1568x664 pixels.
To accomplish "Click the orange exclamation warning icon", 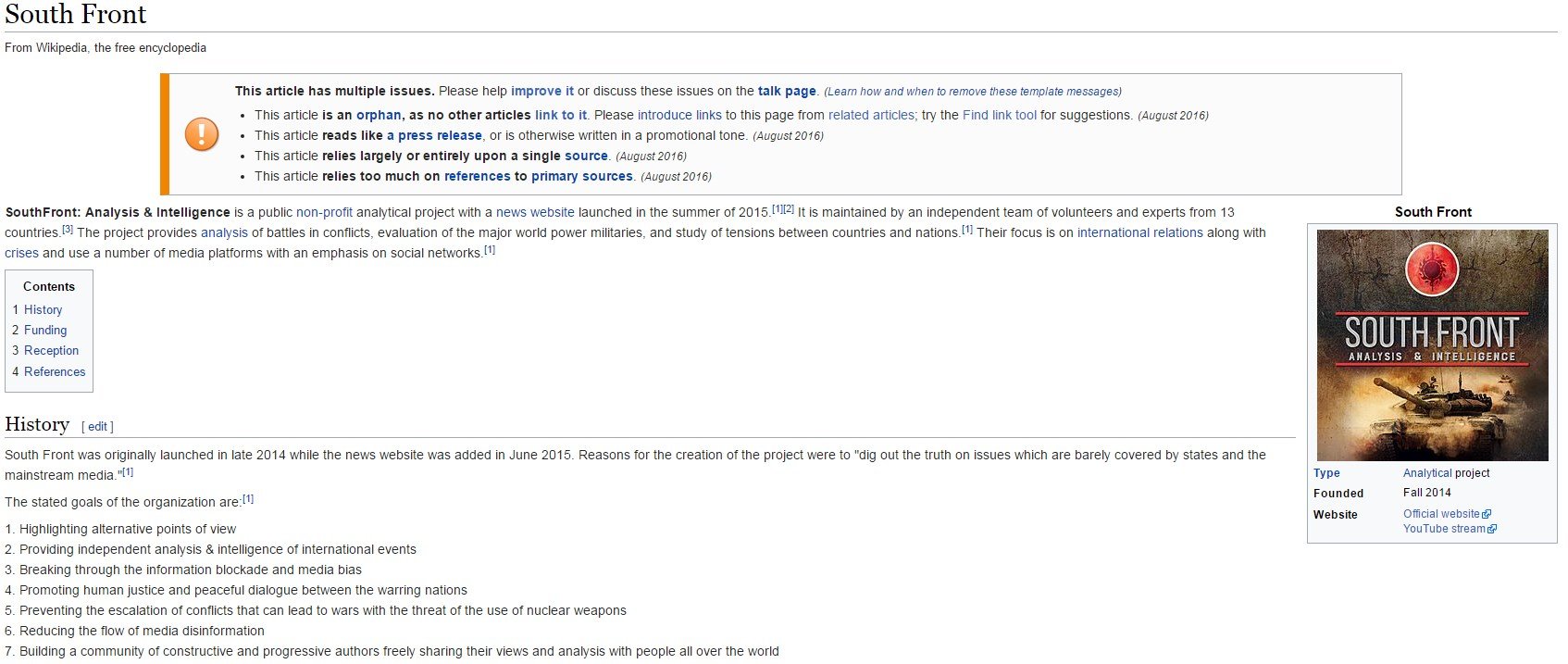I will tap(202, 134).
